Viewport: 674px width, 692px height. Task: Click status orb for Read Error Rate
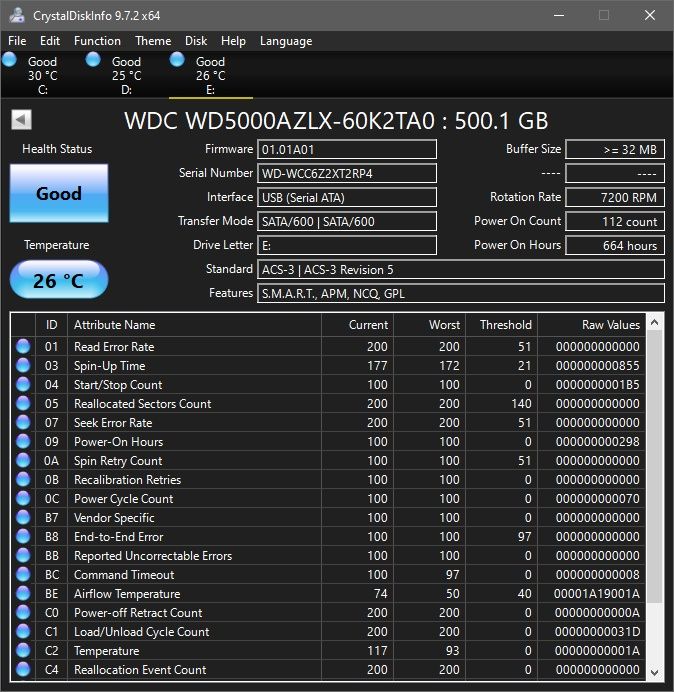[x=23, y=347]
